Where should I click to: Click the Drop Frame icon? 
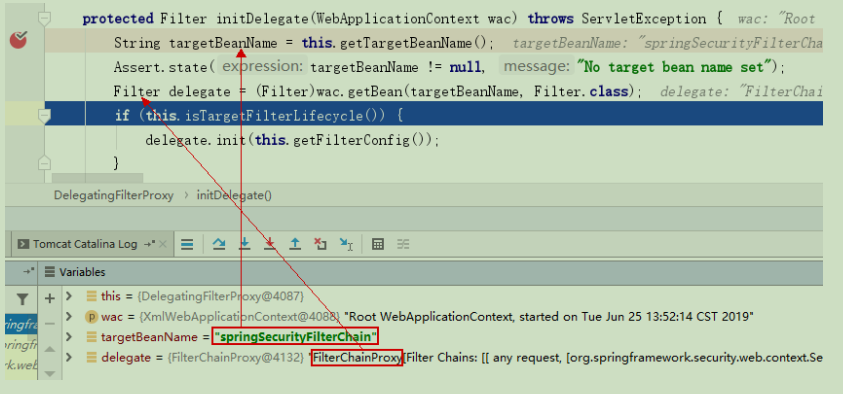320,245
